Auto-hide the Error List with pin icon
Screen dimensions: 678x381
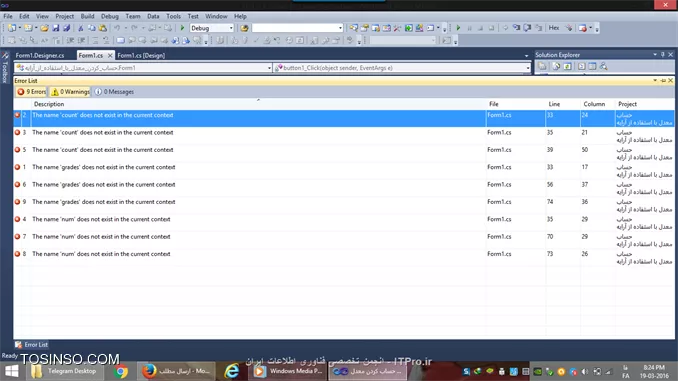click(663, 80)
